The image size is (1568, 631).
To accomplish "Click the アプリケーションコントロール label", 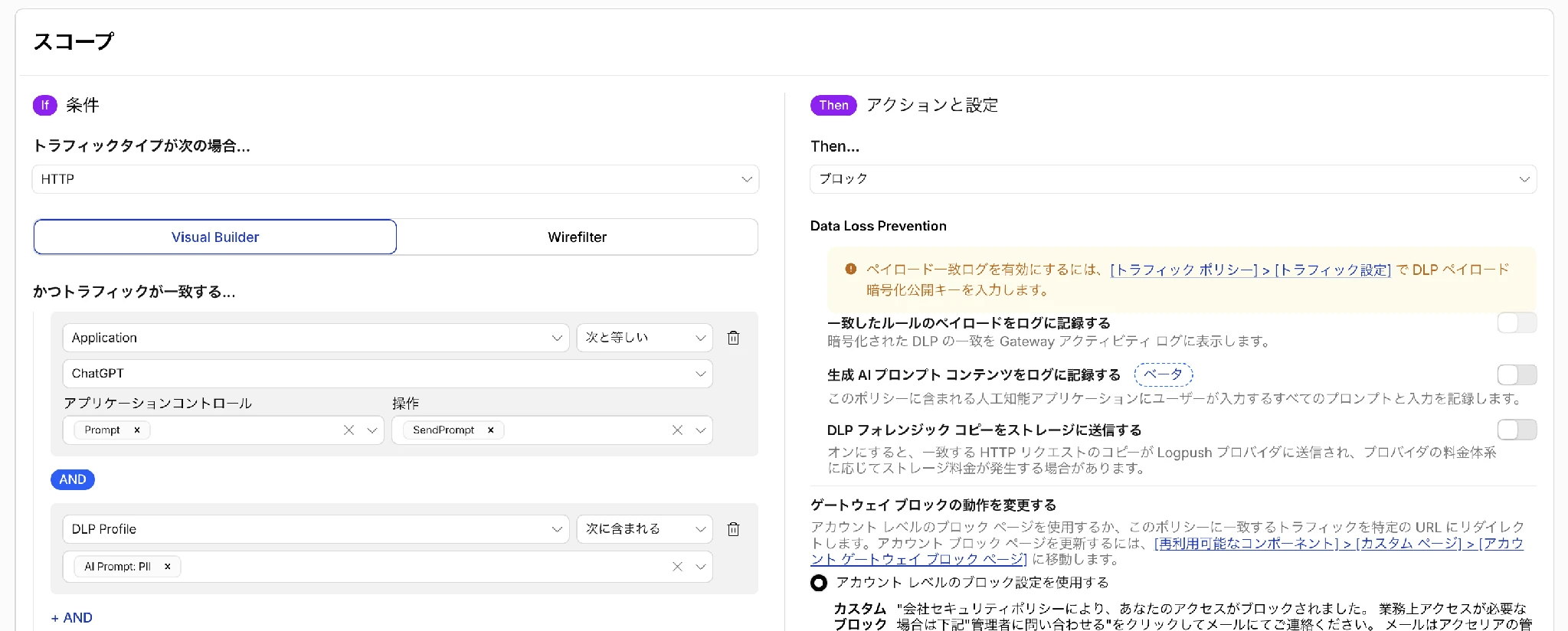I will [x=158, y=404].
